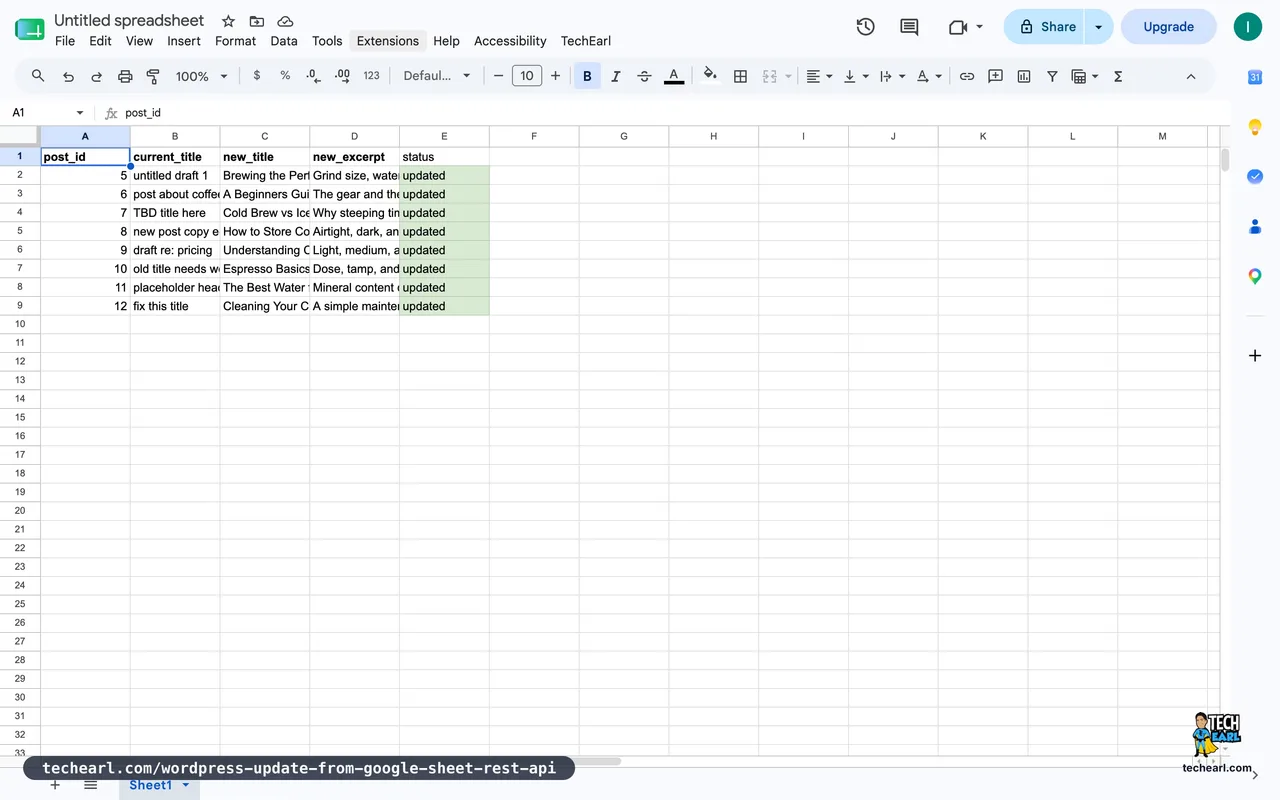This screenshot has width=1280, height=800.
Task: Open vertical align dropdown
Action: pos(856,76)
